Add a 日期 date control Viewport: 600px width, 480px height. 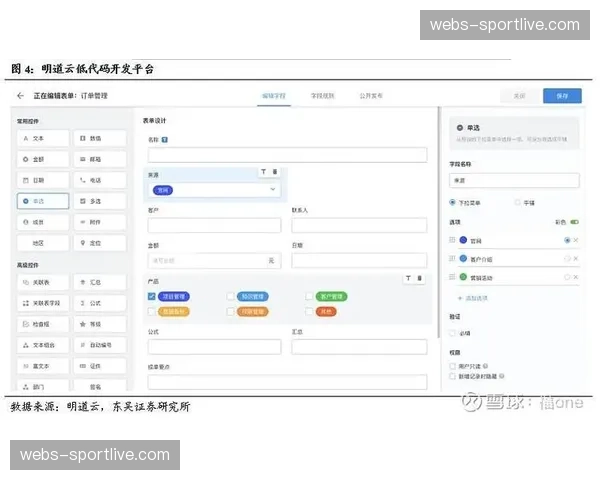pos(43,180)
